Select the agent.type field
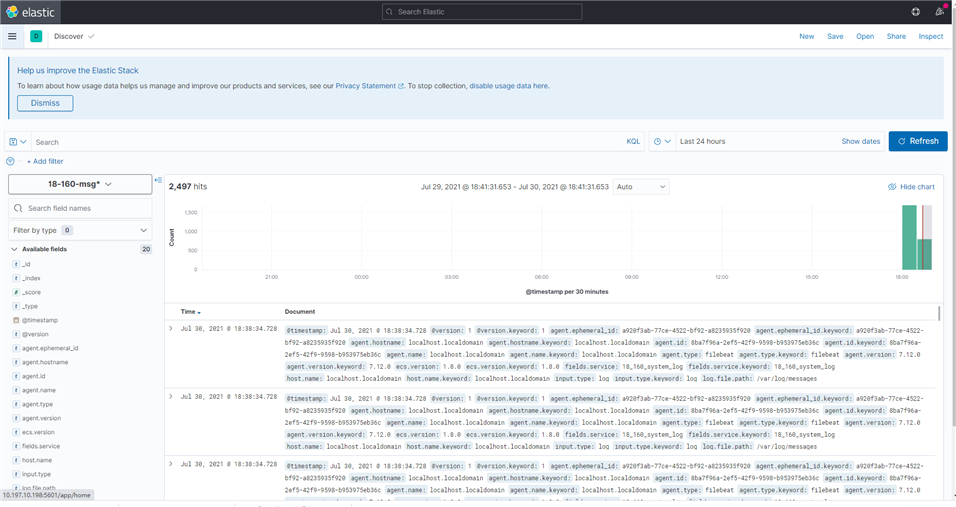The width and height of the screenshot is (956, 507). (38, 405)
